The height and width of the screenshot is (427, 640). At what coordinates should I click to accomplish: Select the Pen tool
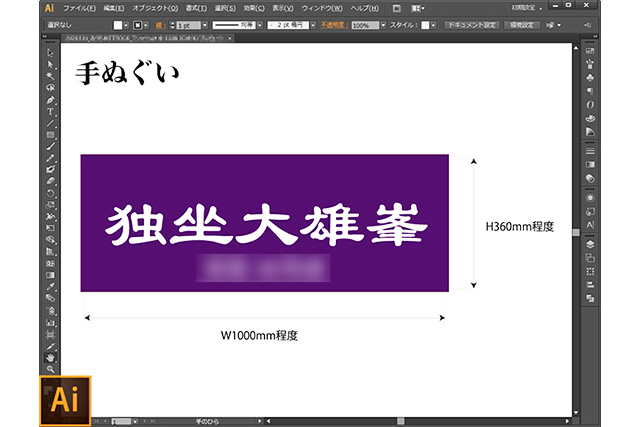[x=50, y=100]
